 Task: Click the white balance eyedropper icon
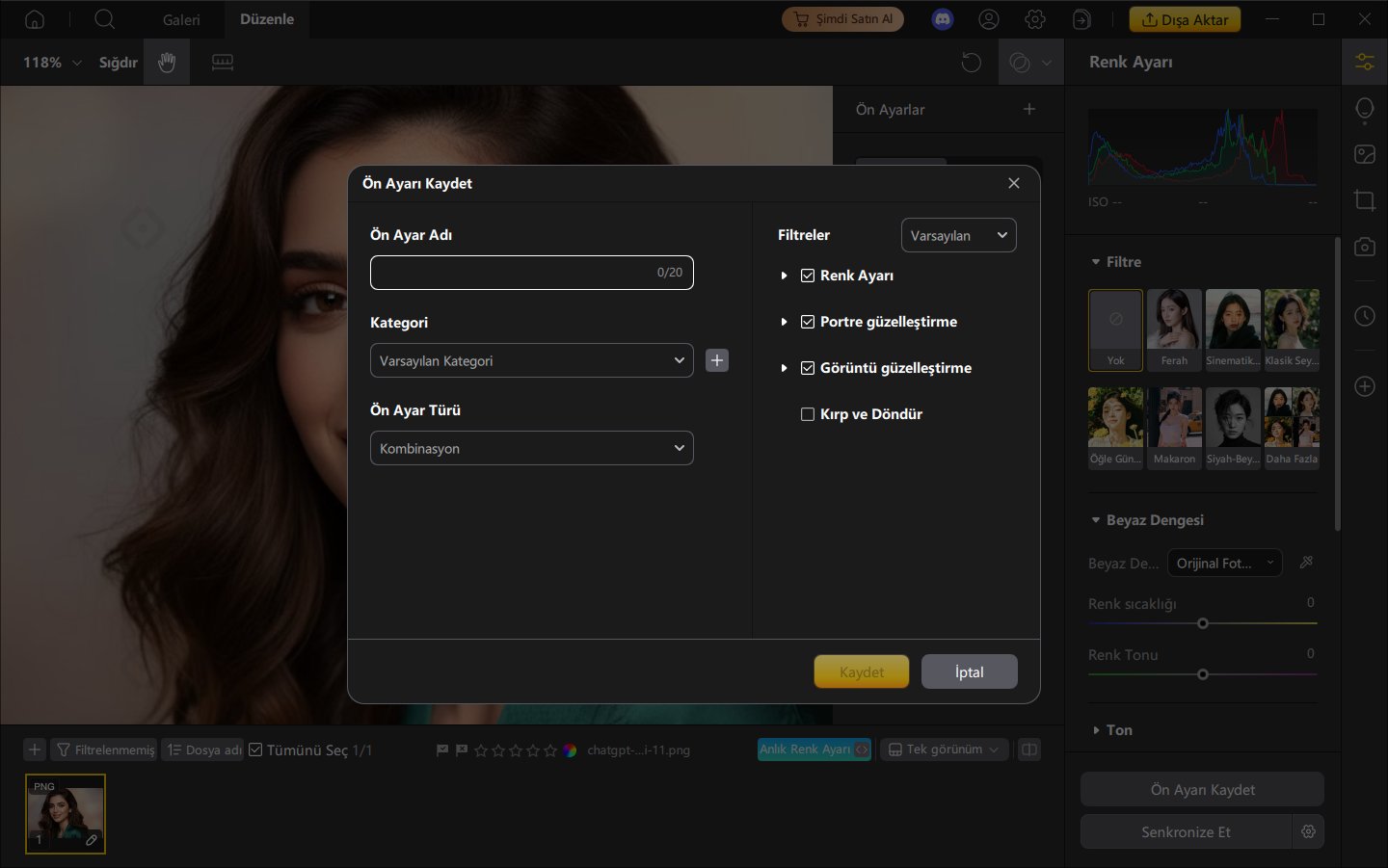point(1306,563)
